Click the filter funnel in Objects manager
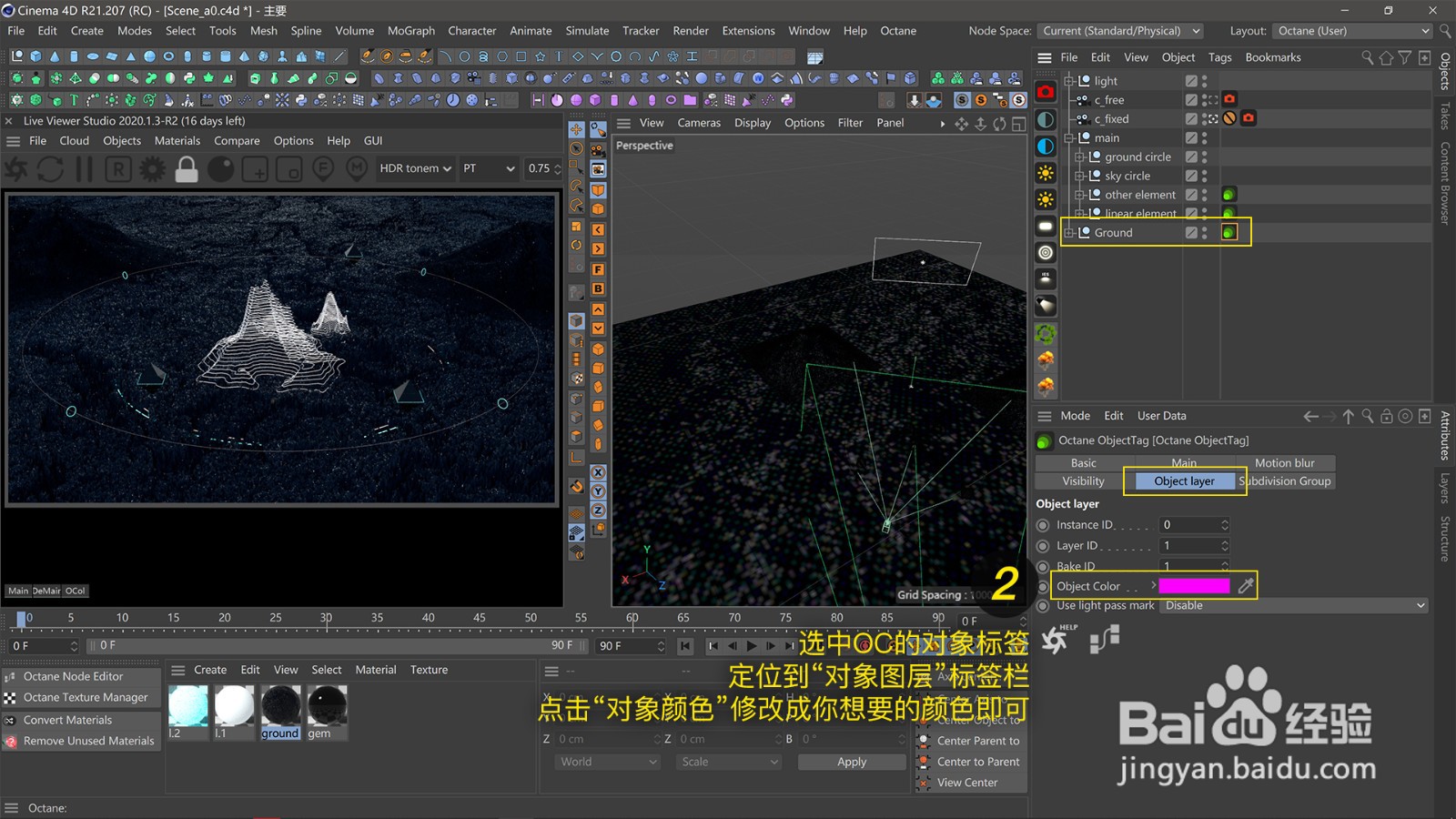 (1405, 57)
